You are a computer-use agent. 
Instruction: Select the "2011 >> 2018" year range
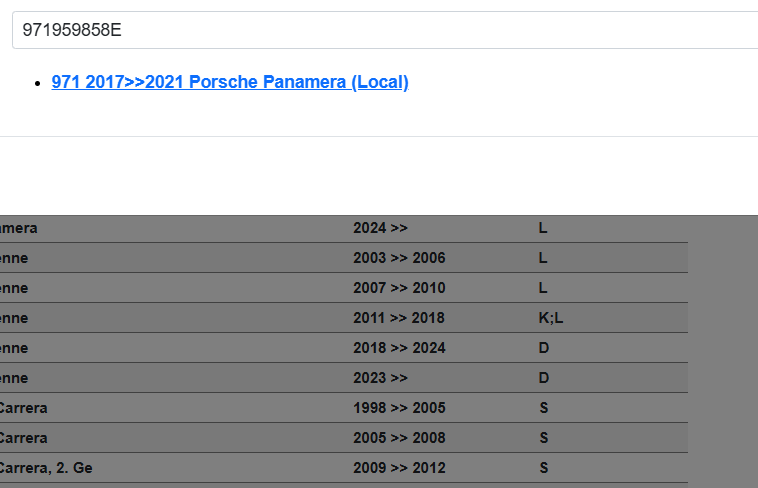[x=399, y=318]
